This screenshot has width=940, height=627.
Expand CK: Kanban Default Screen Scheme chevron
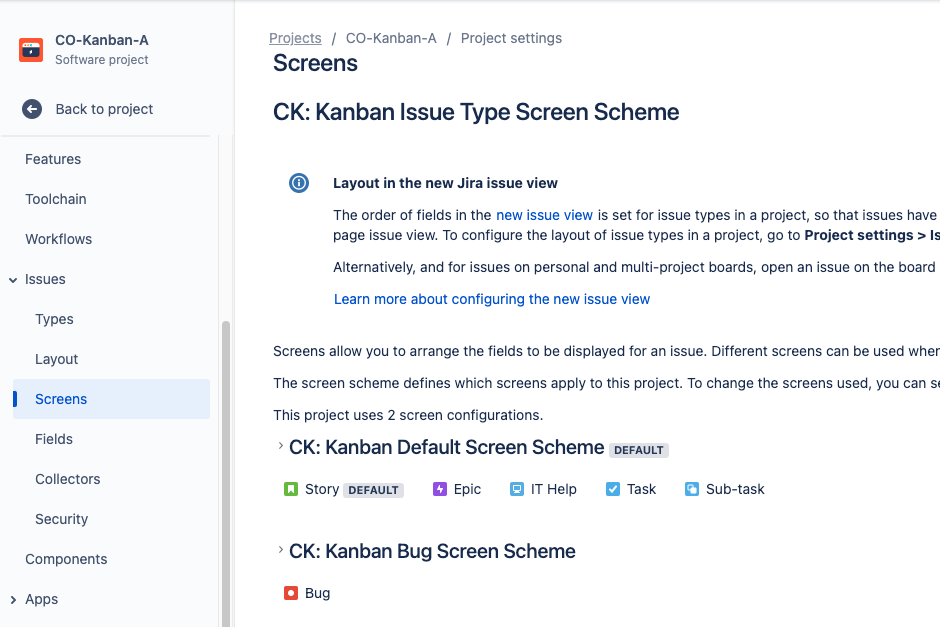280,446
